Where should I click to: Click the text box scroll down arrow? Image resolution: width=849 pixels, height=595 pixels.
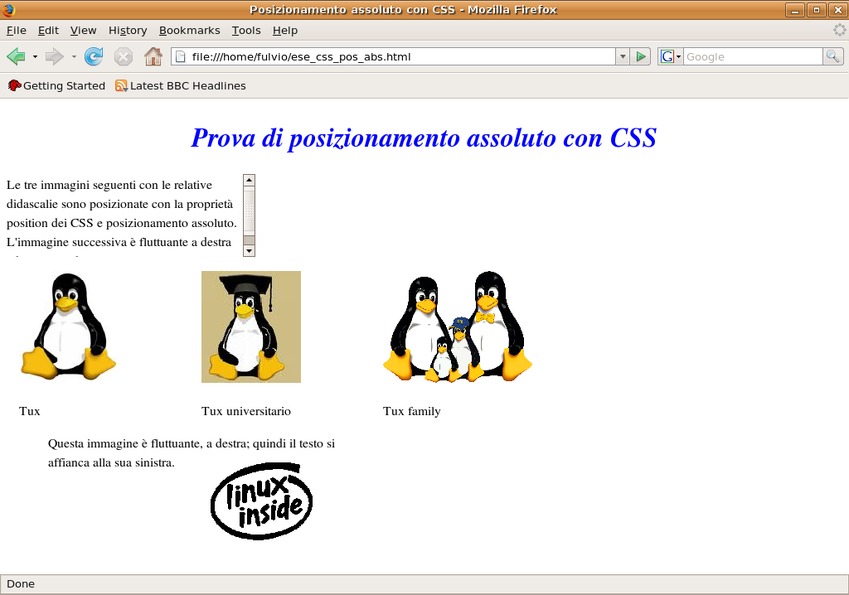(249, 250)
